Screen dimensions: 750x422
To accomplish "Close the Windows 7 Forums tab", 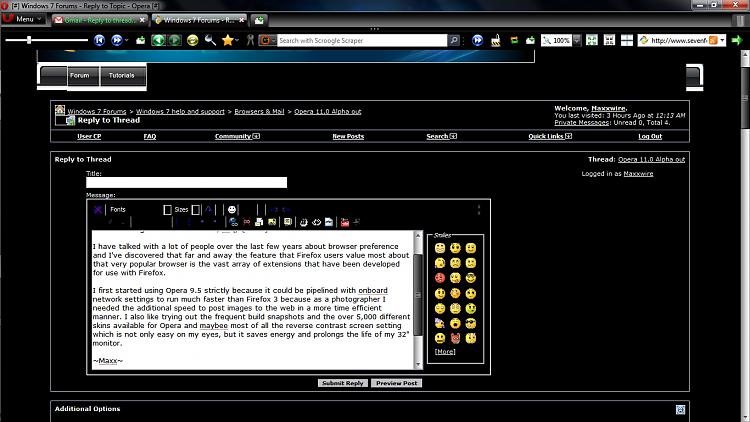I will 242,20.
